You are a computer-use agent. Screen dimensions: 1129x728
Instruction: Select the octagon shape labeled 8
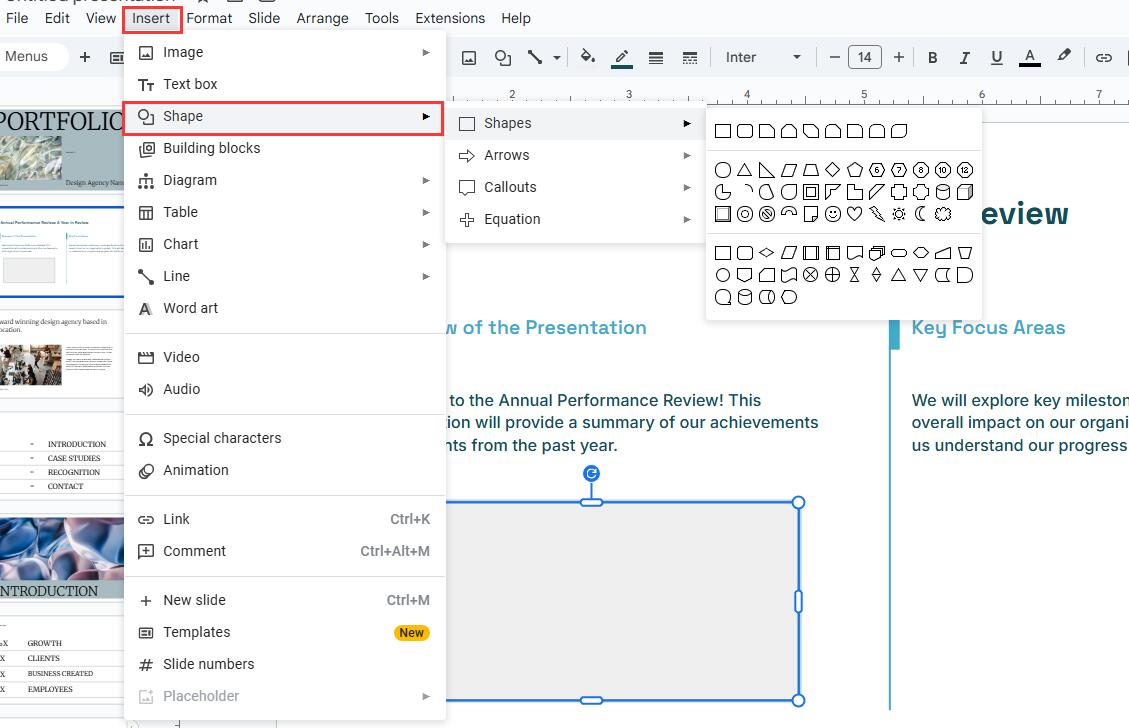pos(920,170)
